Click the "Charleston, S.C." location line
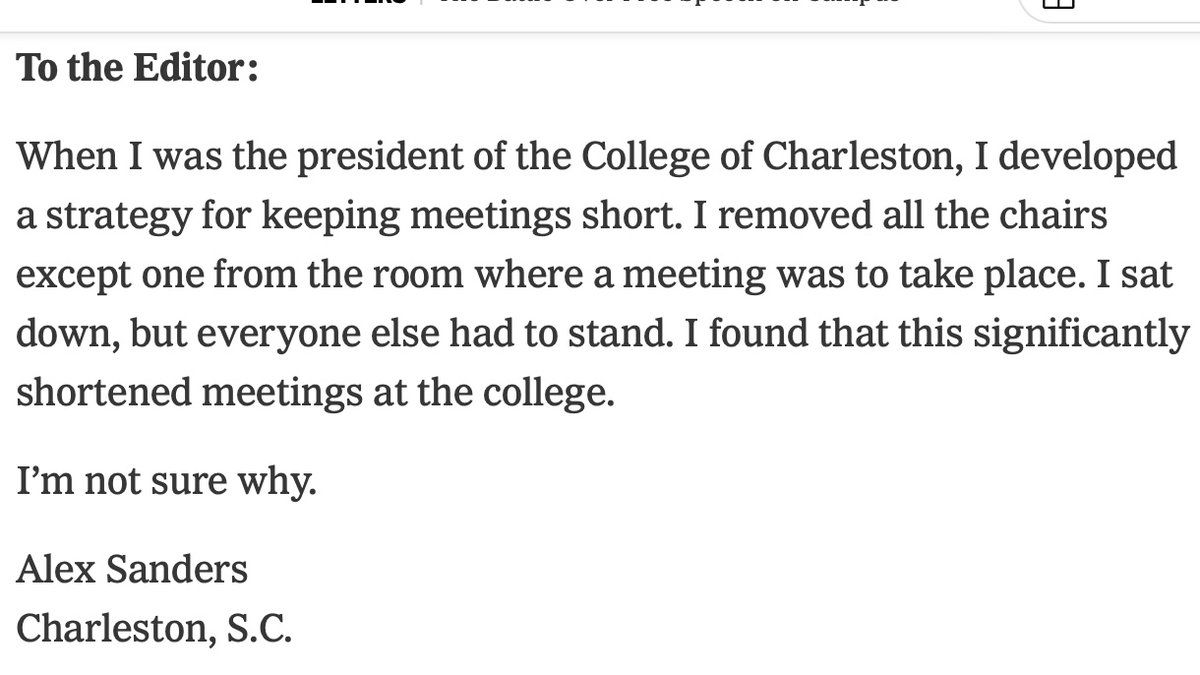Image resolution: width=1200 pixels, height=675 pixels. point(154,629)
